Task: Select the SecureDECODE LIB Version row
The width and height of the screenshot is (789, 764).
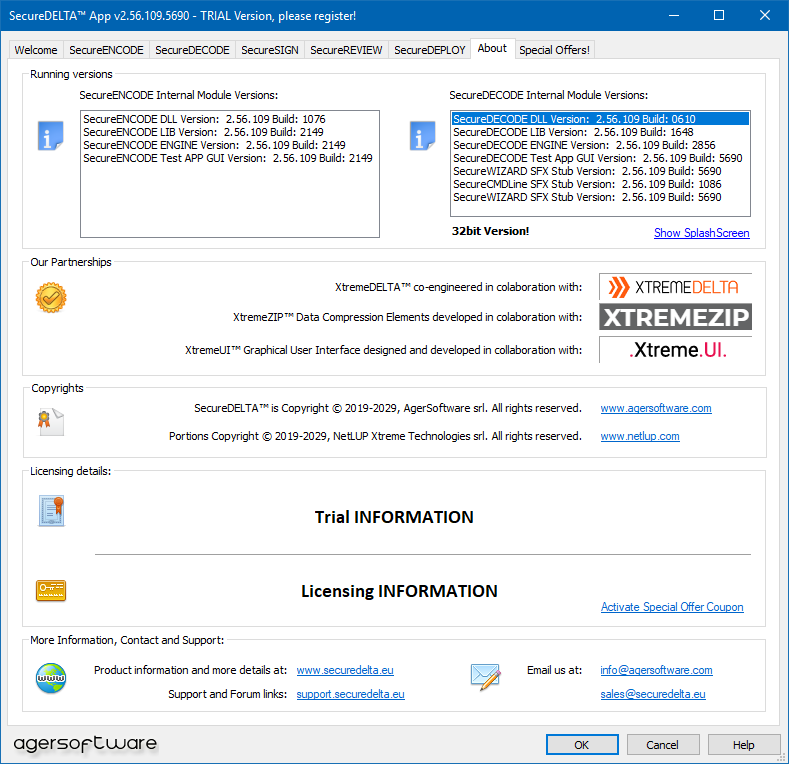Action: click(x=600, y=132)
